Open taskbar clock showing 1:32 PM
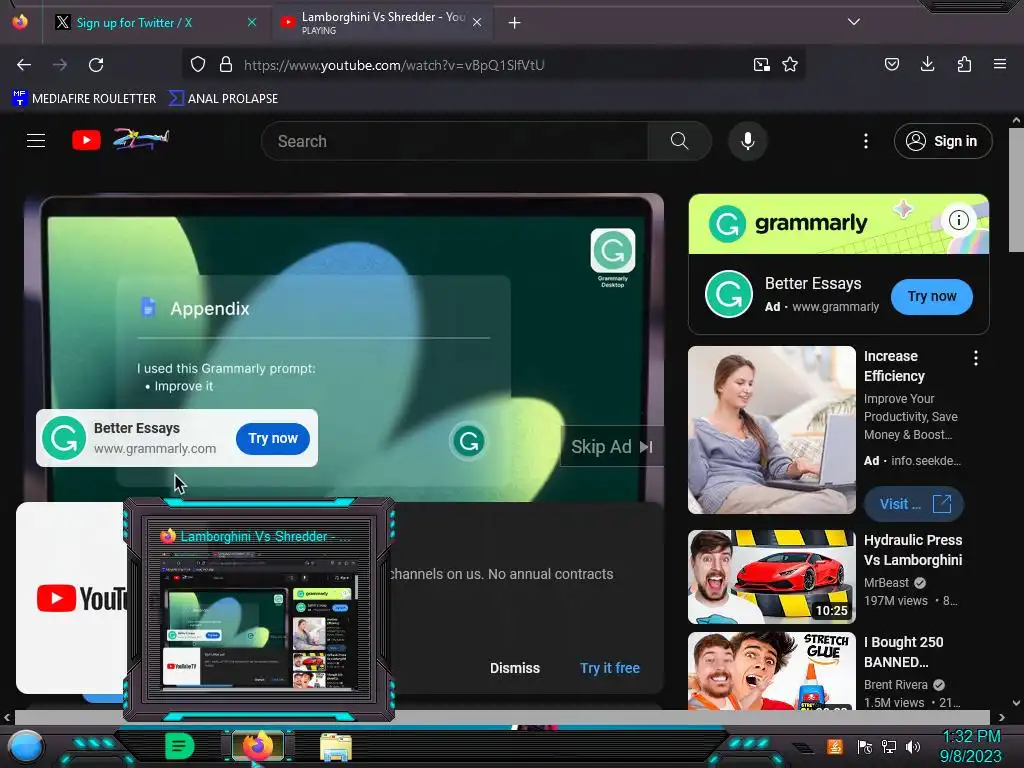Screen dimensions: 1024x768 coord(971,746)
